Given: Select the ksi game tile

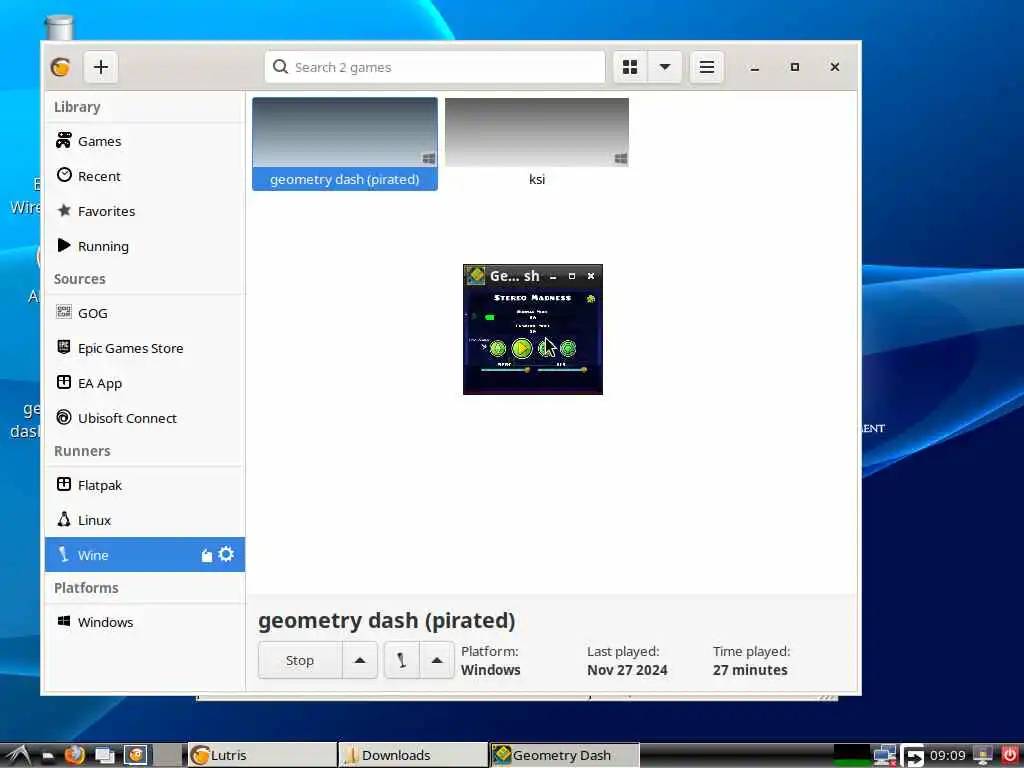Looking at the screenshot, I should coord(537,144).
